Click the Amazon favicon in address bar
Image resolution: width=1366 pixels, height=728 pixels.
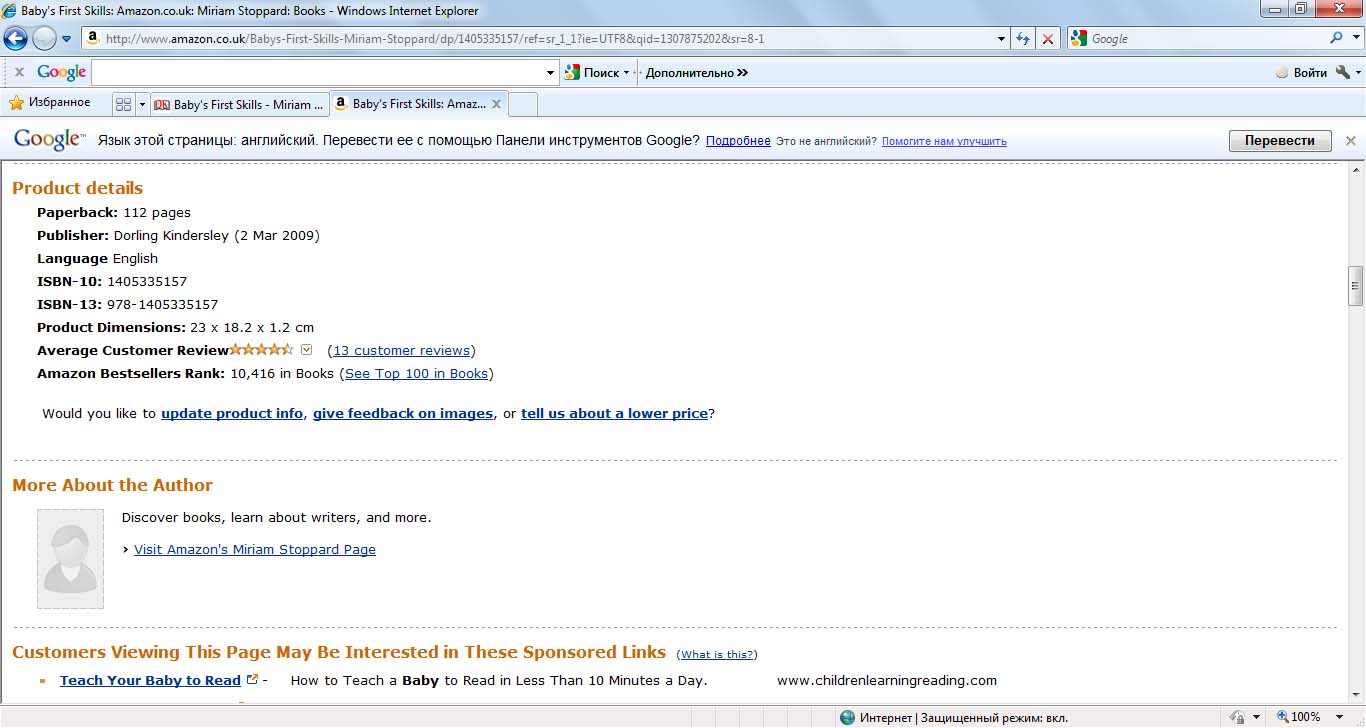pyautogui.click(x=93, y=39)
